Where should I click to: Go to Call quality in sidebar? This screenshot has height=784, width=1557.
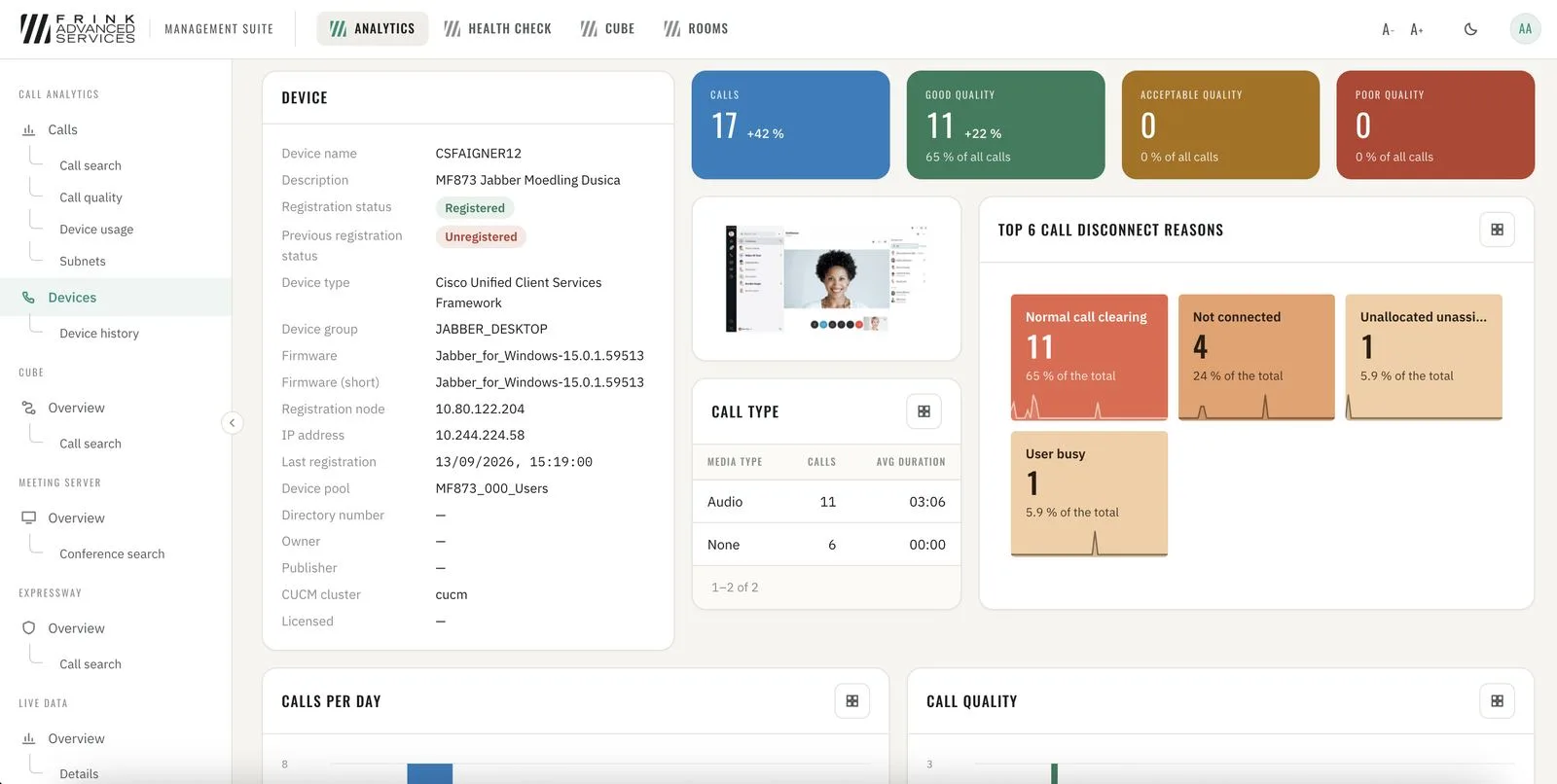coord(91,197)
